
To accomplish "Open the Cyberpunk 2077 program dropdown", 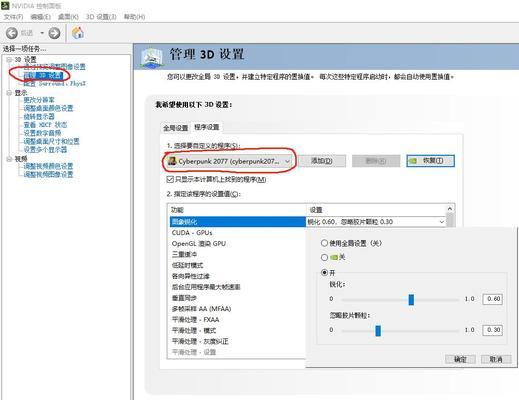I will pos(229,161).
